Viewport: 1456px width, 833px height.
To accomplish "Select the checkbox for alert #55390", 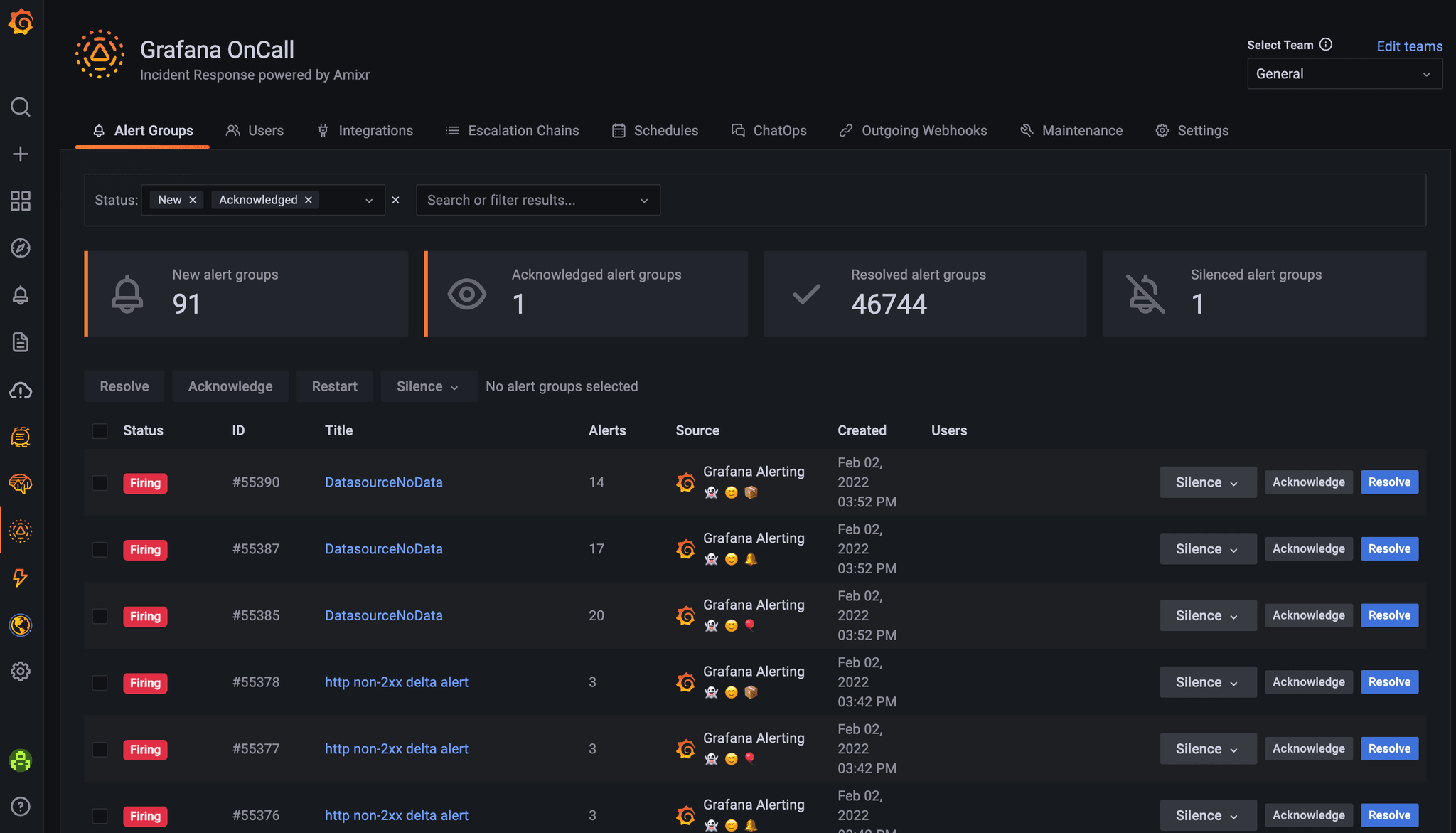I will 100,482.
